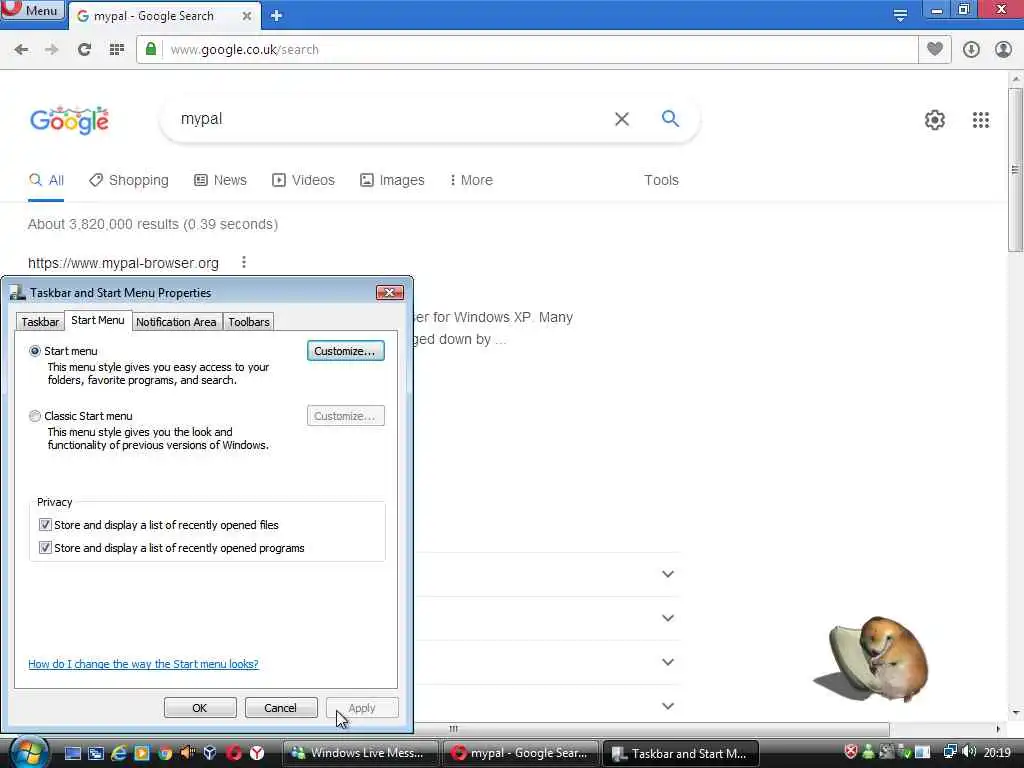The height and width of the screenshot is (768, 1024).
Task: Open Google quick settings gear
Action: [935, 120]
